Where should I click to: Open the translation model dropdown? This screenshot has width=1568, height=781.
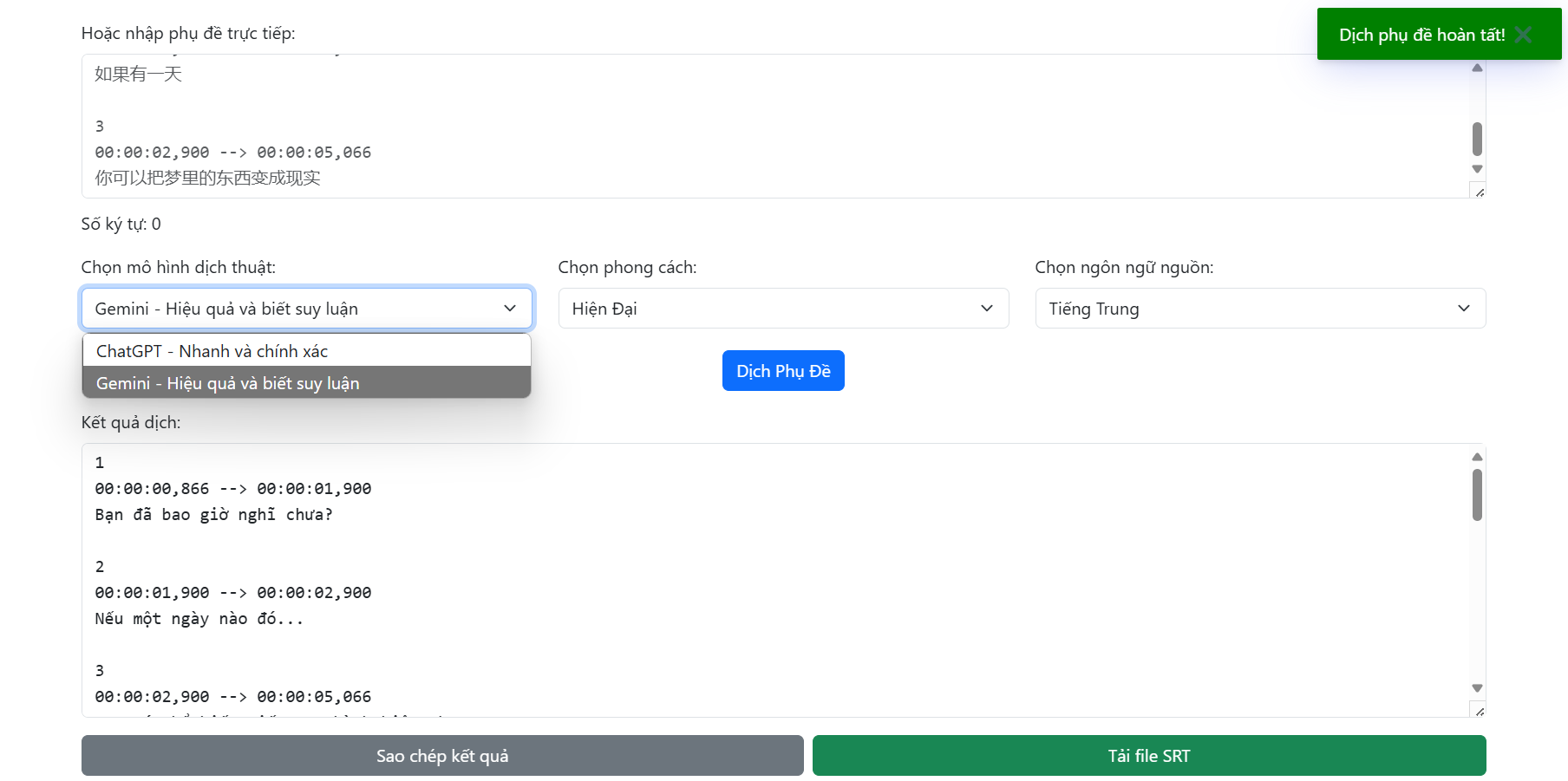pos(306,309)
